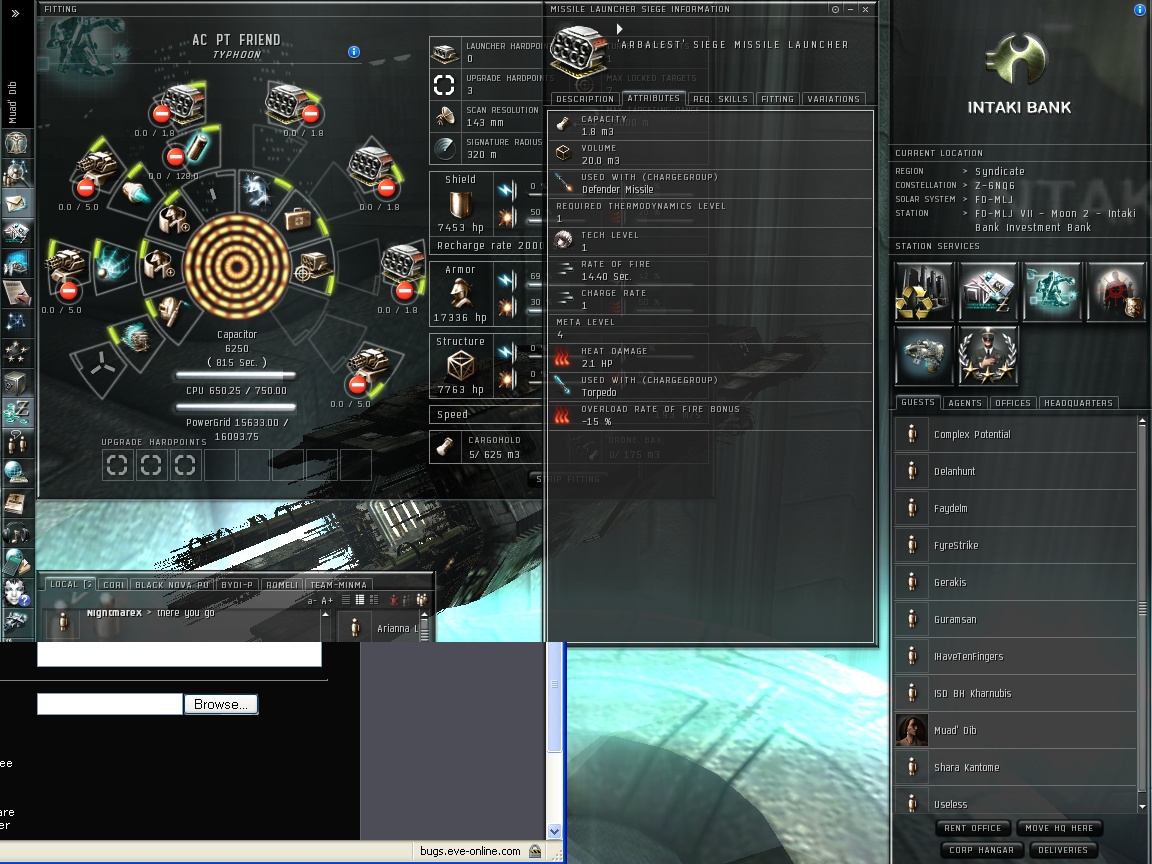Switch chat member list to the middle list view mode
Viewport: 1152px width, 864px height.
tap(359, 600)
